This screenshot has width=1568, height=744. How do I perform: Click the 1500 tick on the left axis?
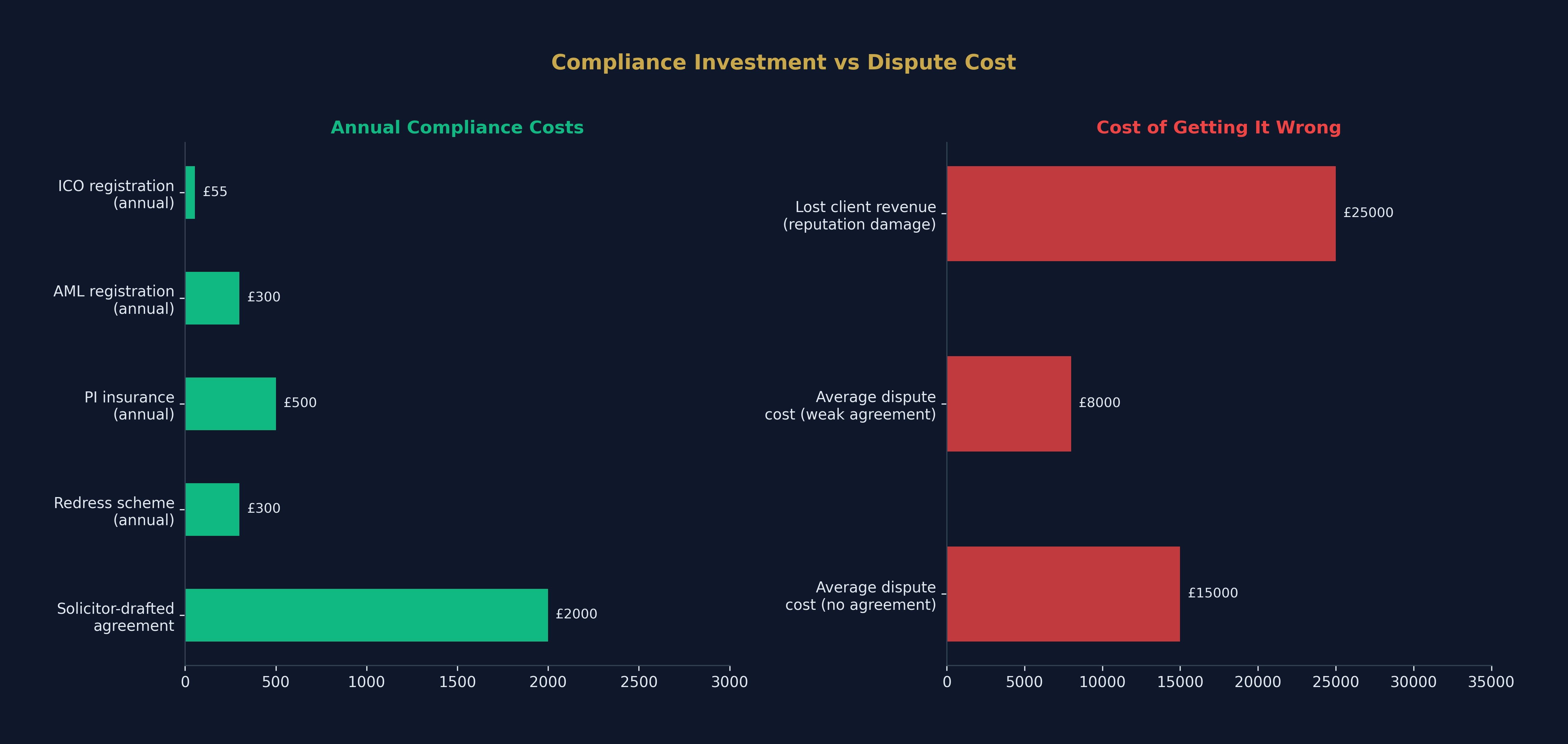(x=457, y=682)
